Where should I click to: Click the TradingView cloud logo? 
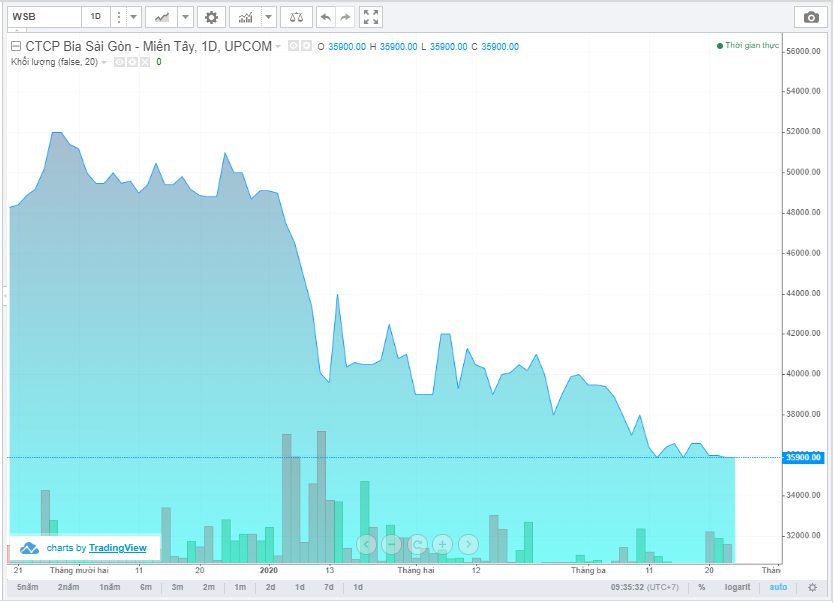[29, 548]
